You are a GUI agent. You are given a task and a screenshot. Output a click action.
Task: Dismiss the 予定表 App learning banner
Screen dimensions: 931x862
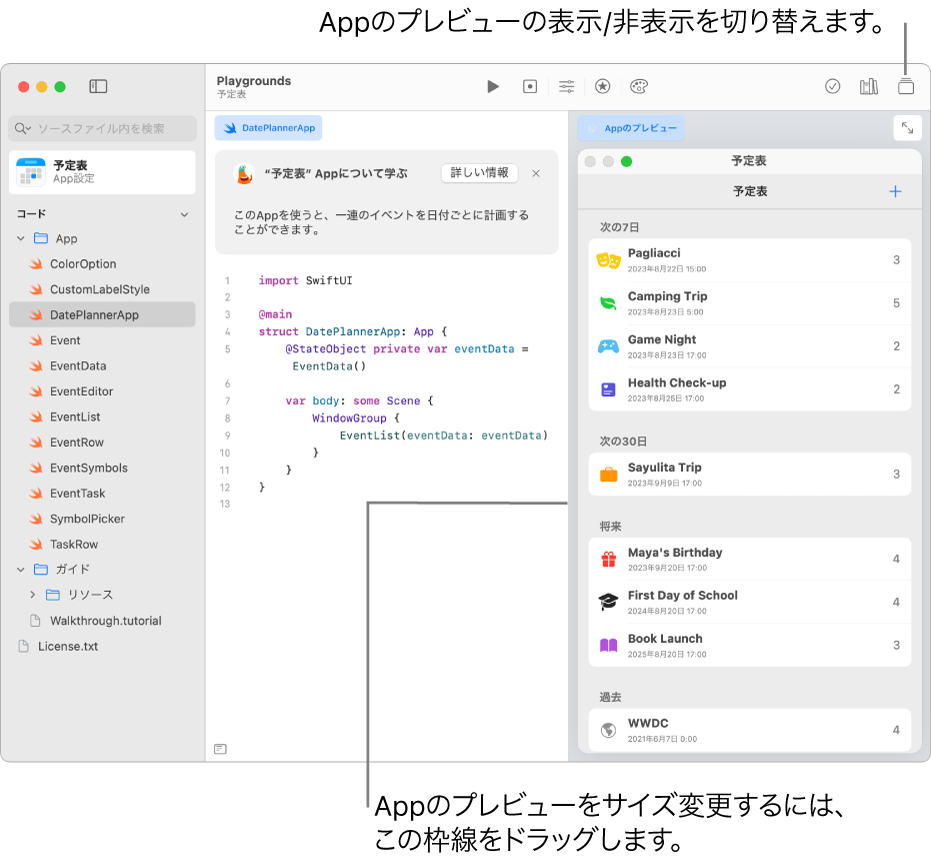click(x=536, y=173)
